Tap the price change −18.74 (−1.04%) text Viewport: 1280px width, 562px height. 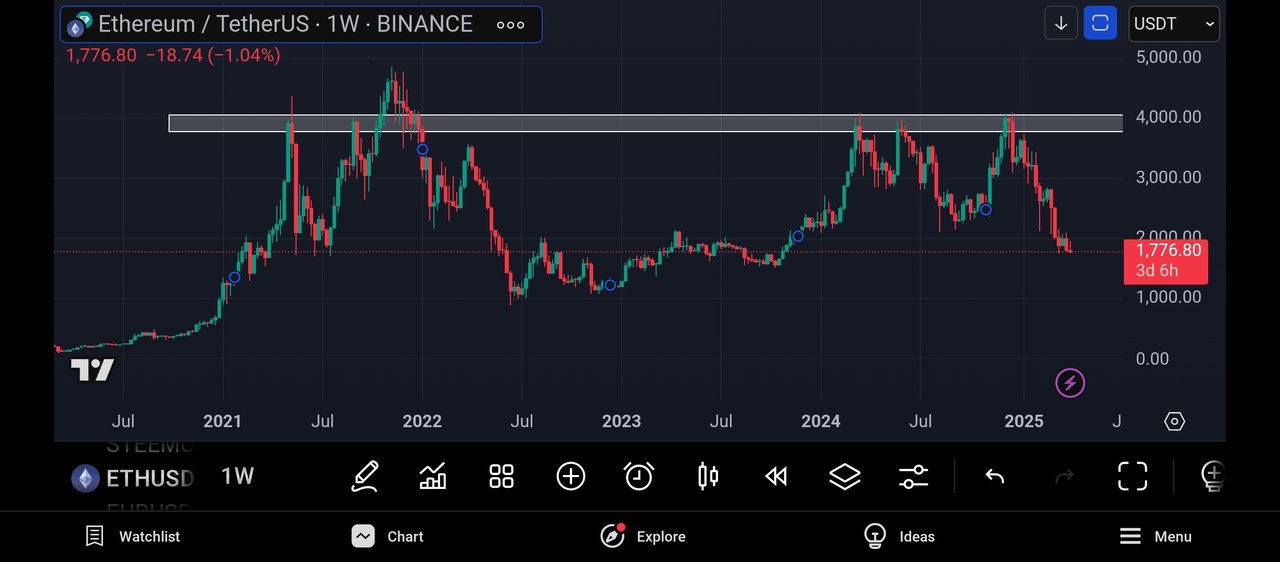point(212,56)
